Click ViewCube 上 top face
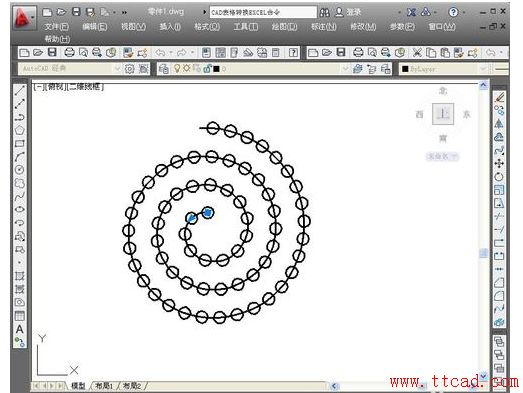The height and width of the screenshot is (393, 523). (443, 114)
